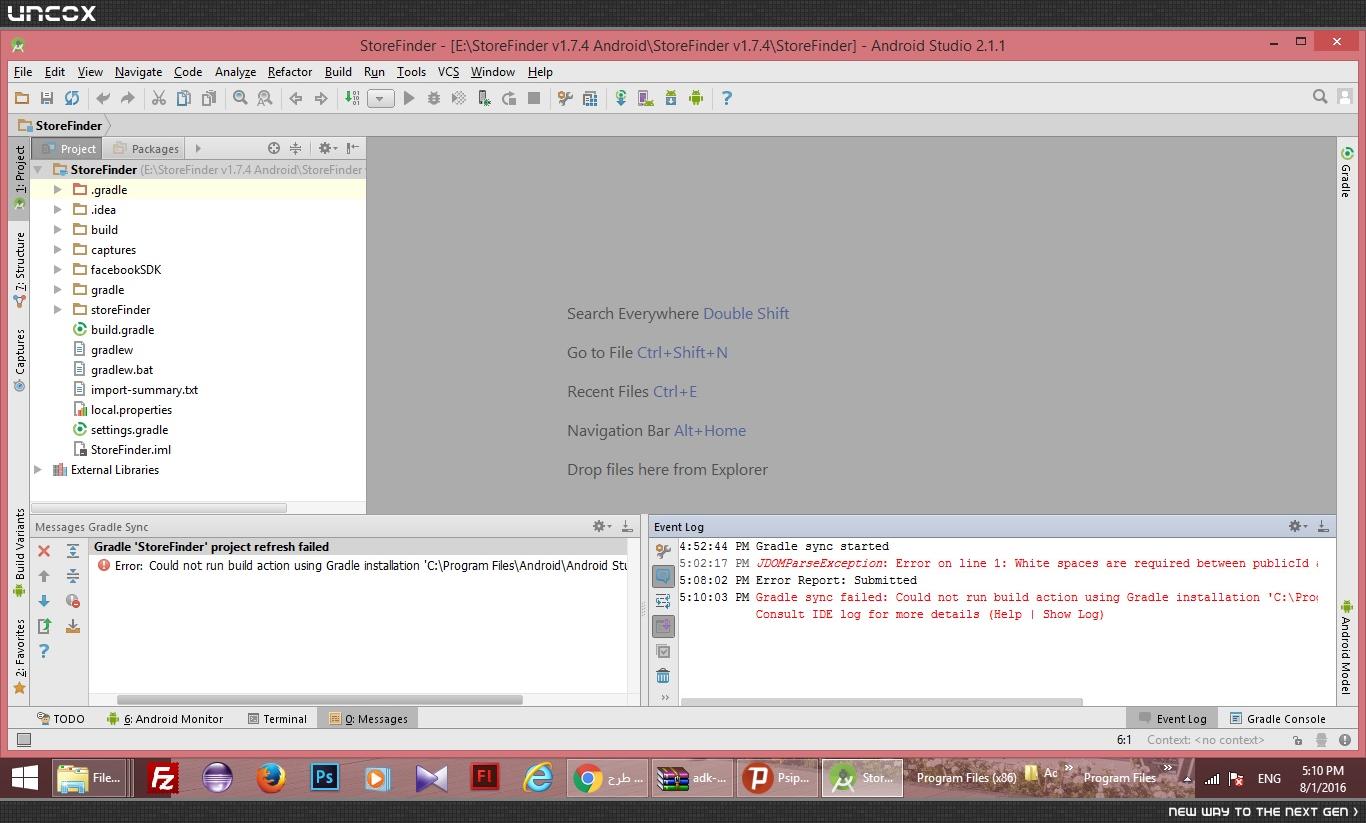Viewport: 1366px width, 823px height.
Task: Open the Gradle side panel
Action: tap(1346, 173)
